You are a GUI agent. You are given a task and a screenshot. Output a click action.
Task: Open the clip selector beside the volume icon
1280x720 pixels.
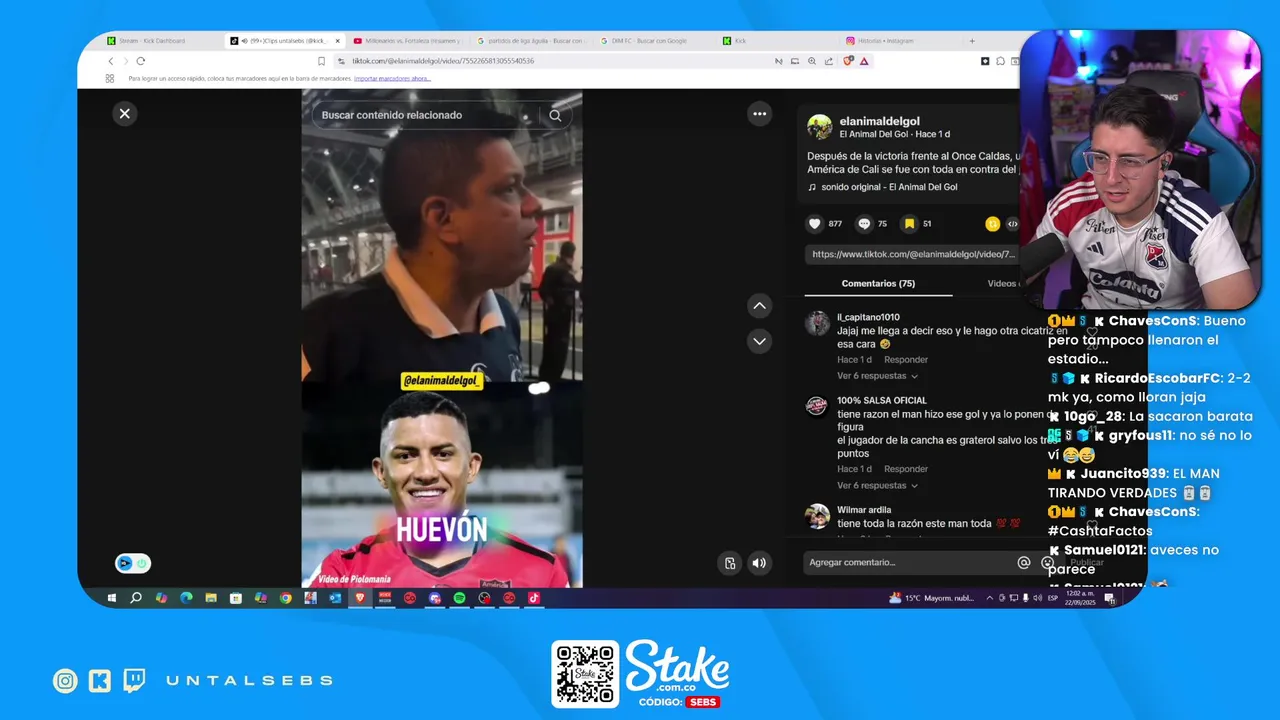[x=730, y=563]
